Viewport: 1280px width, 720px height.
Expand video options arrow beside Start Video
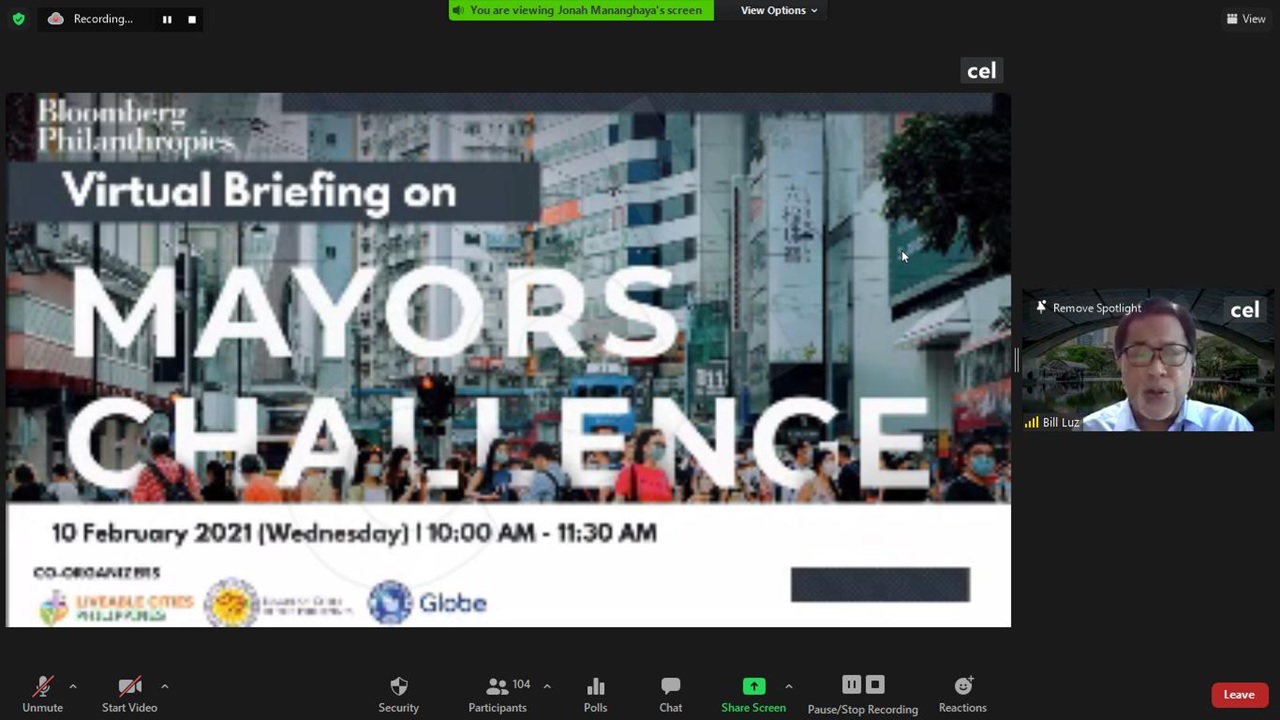click(x=164, y=686)
